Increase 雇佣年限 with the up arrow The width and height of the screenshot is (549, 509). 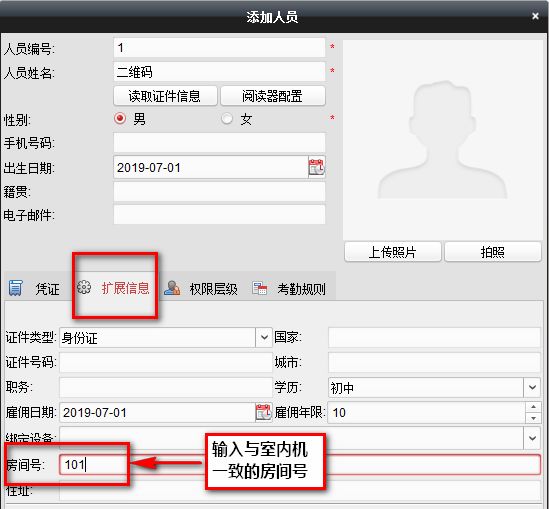[533, 407]
